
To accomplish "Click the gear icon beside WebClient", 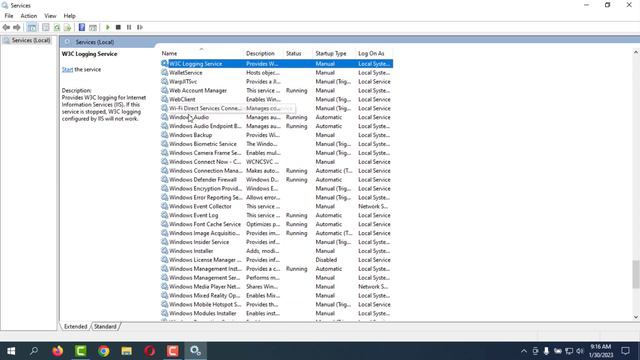I will [164, 99].
